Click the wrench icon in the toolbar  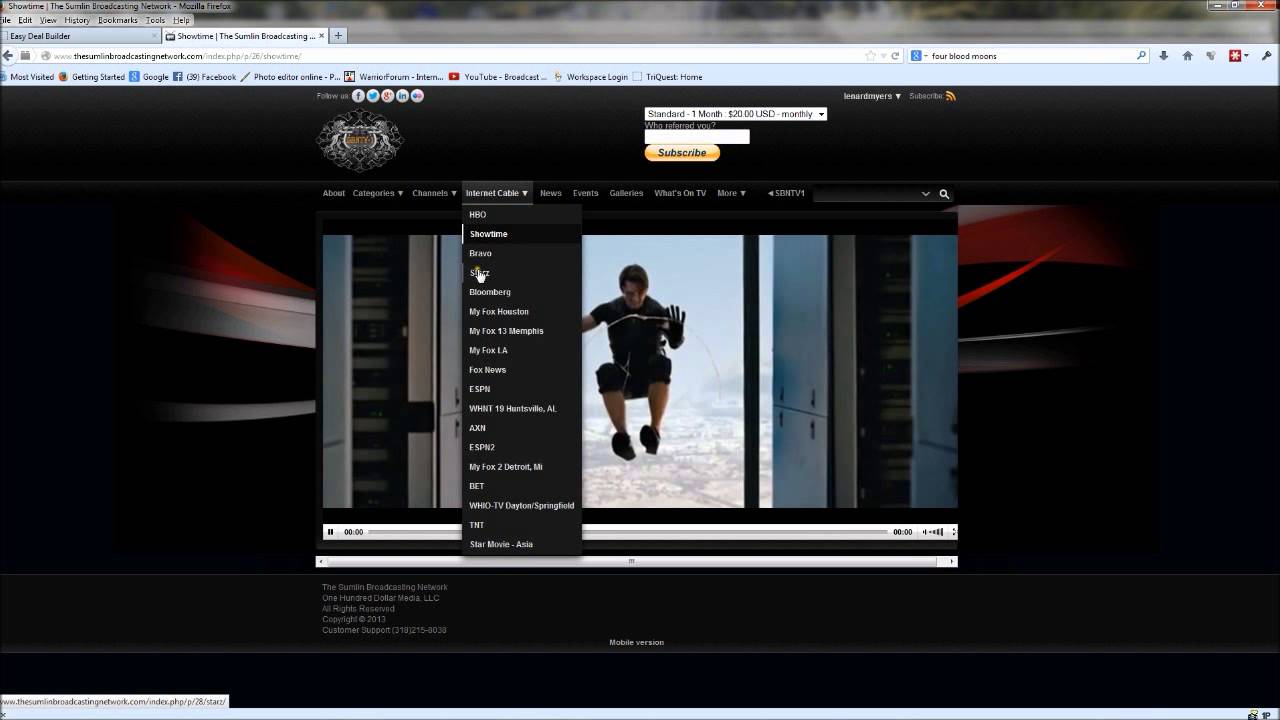point(1266,56)
